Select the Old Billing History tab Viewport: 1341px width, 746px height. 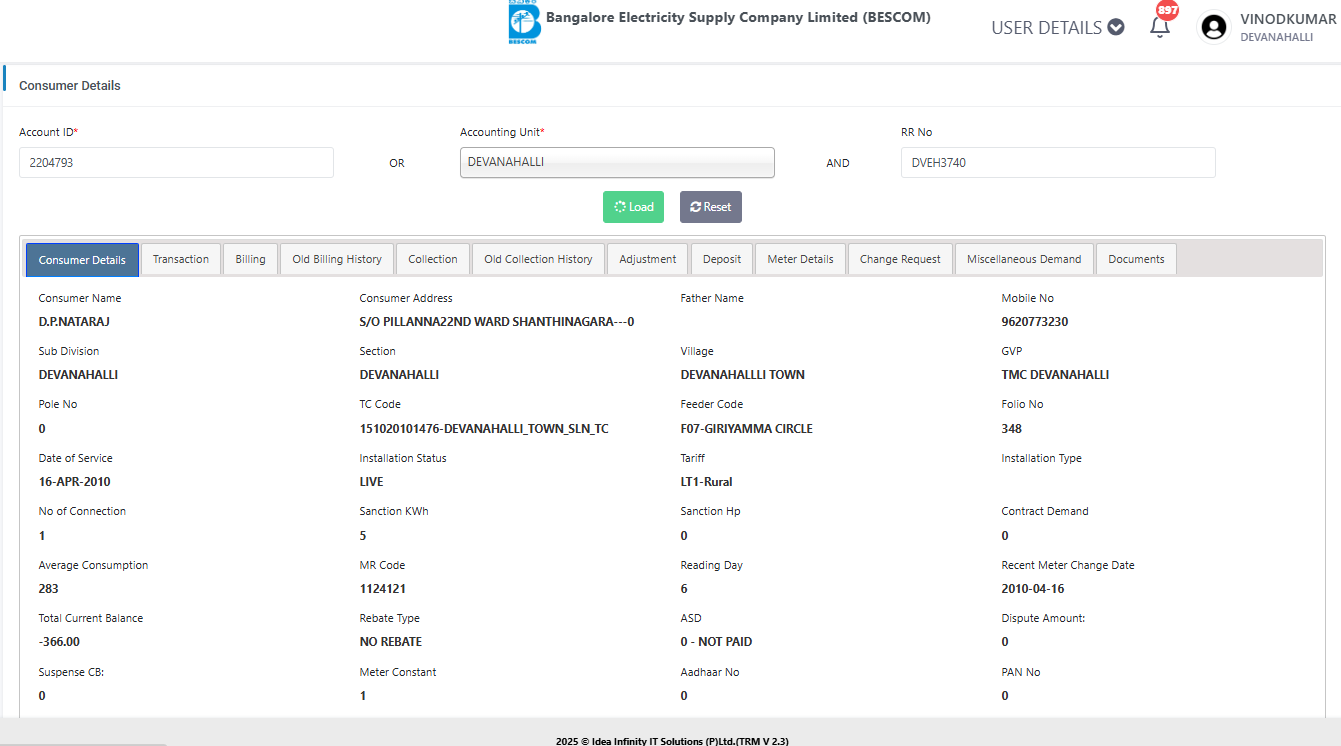(x=337, y=259)
